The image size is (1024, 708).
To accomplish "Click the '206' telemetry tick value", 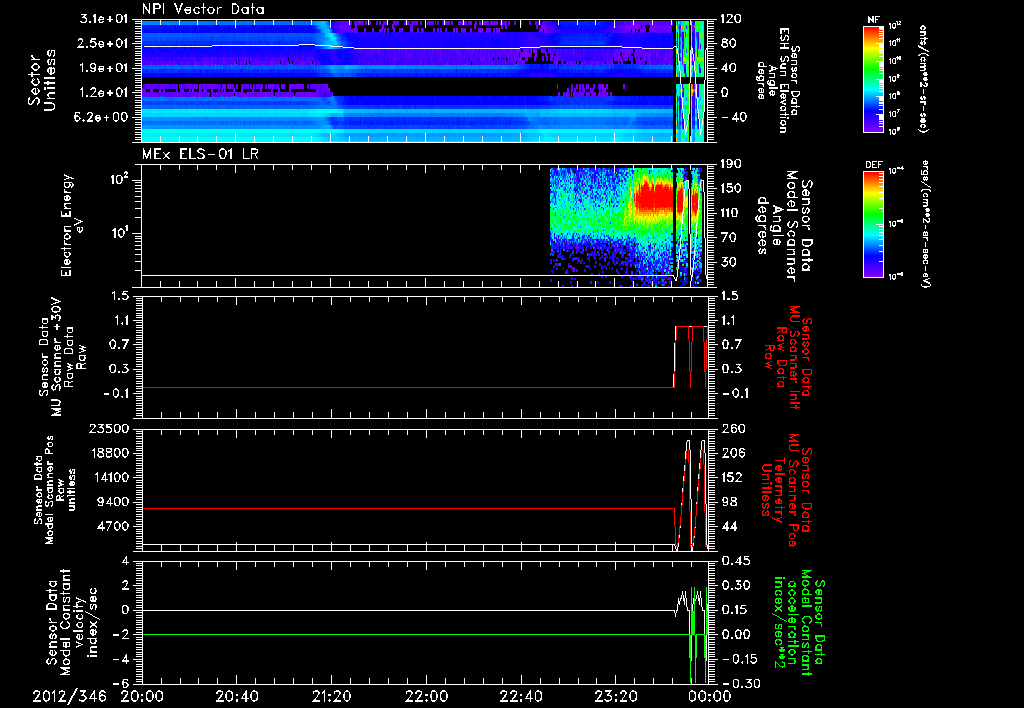I will (731, 453).
